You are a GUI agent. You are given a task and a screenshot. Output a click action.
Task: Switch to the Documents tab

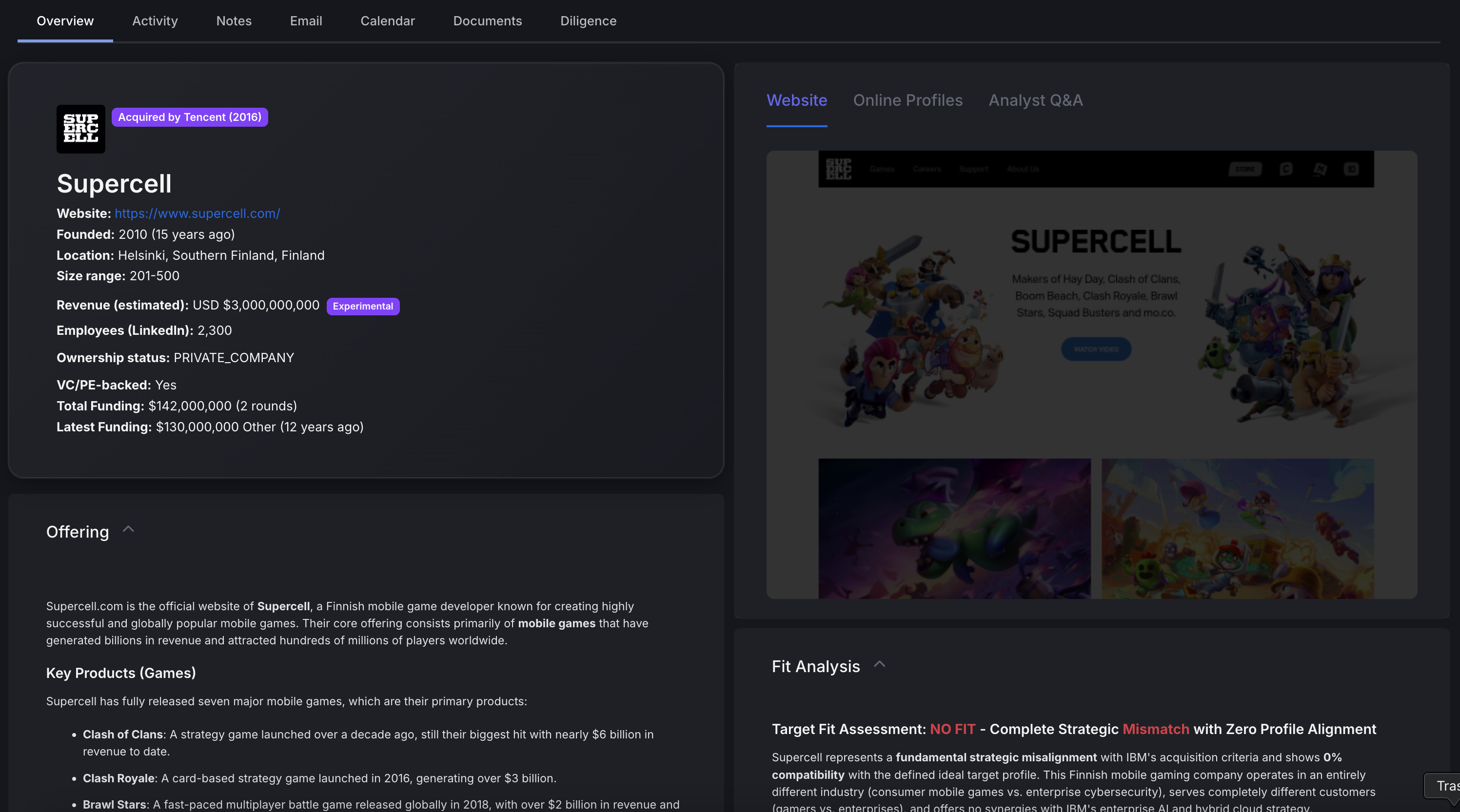pyautogui.click(x=488, y=21)
